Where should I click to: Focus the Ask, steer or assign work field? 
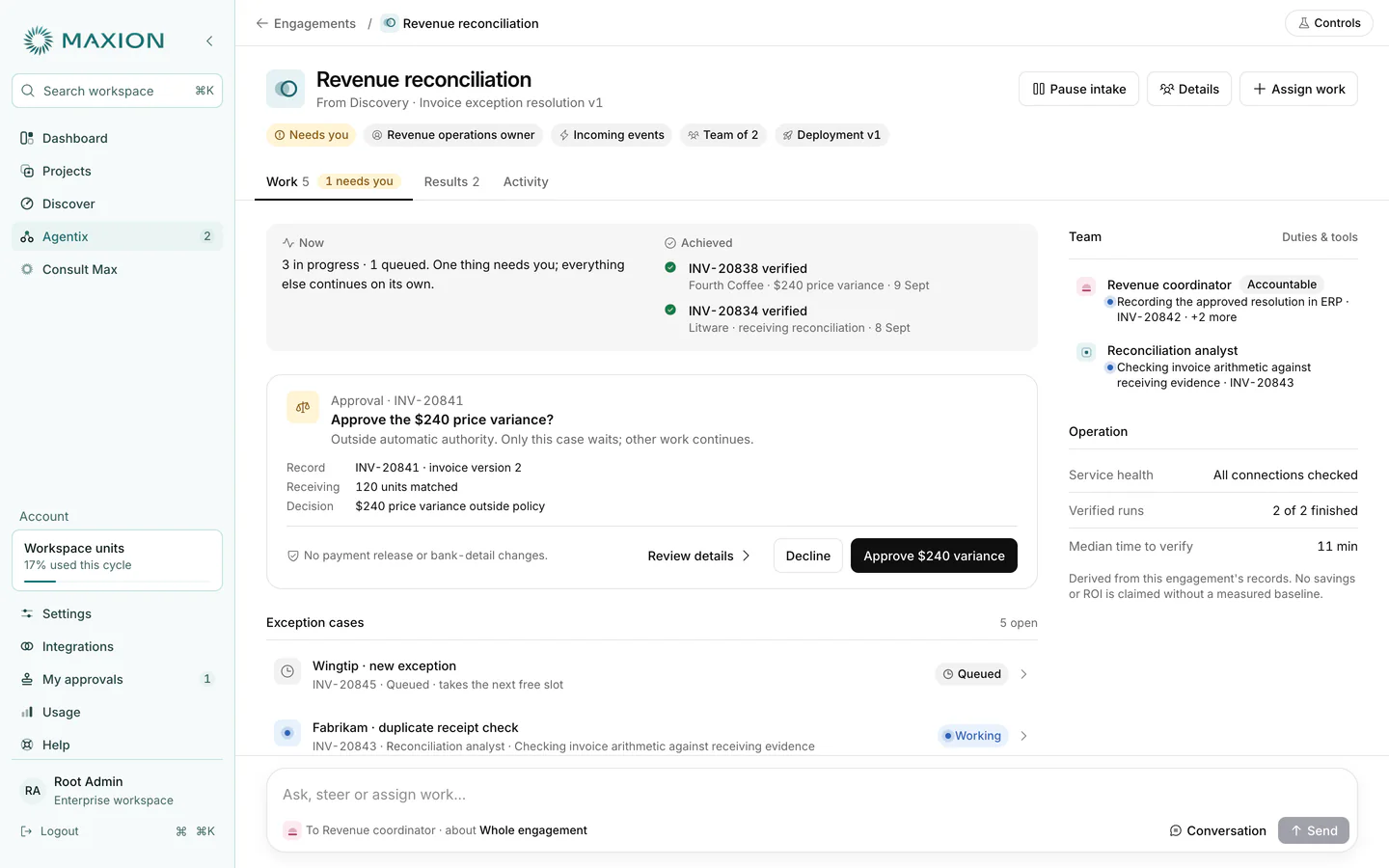(x=812, y=795)
